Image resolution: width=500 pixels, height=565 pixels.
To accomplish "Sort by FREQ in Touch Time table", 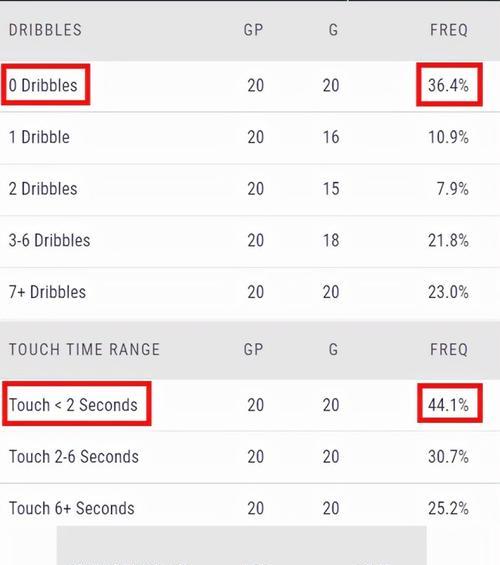I will point(449,350).
